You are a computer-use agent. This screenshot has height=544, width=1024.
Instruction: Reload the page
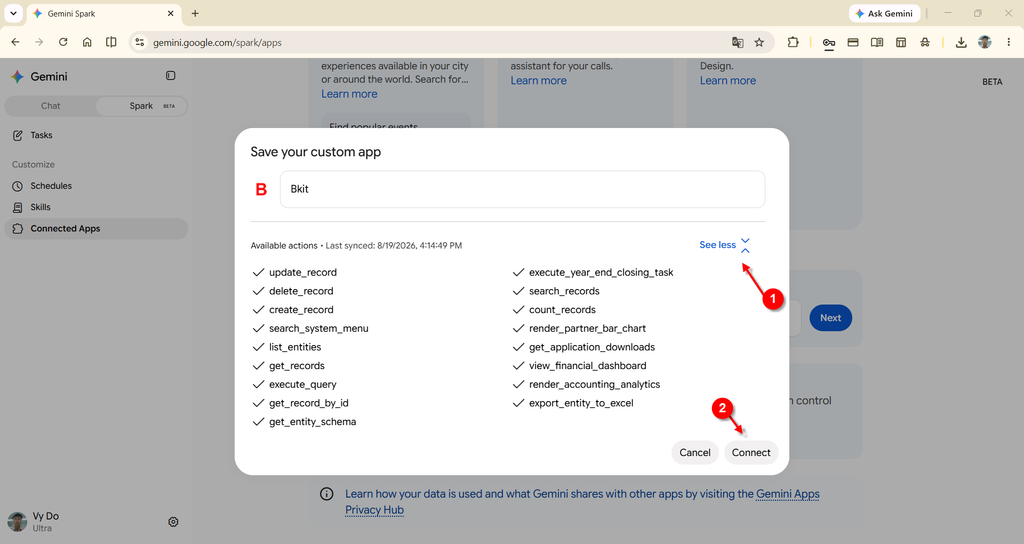63,42
